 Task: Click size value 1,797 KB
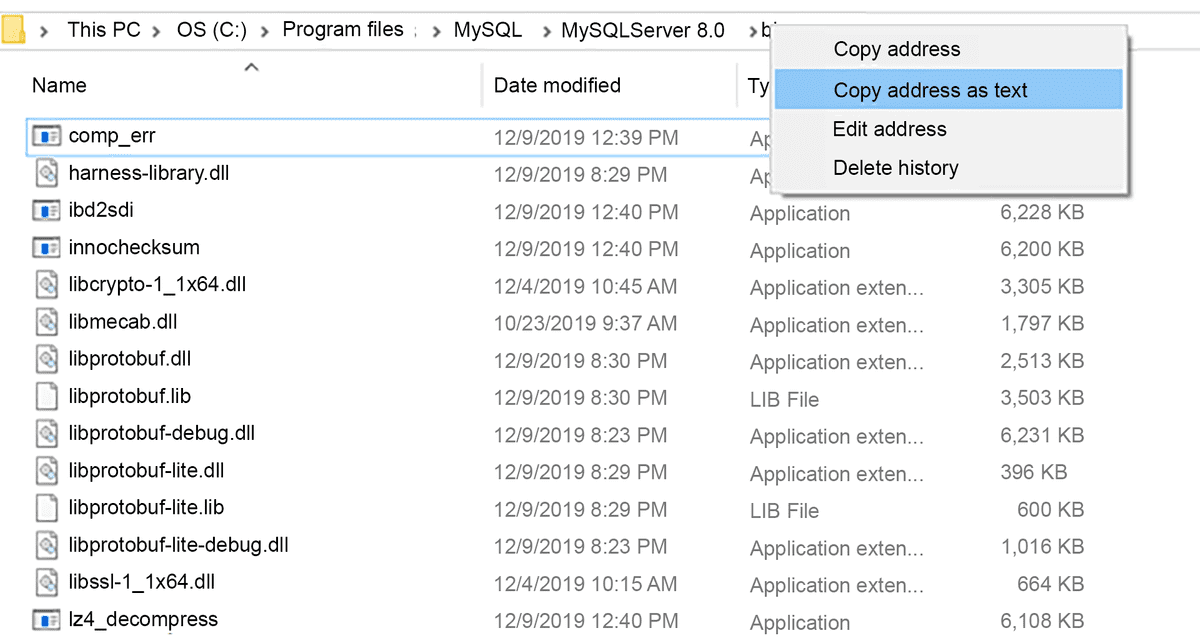[x=1042, y=323]
